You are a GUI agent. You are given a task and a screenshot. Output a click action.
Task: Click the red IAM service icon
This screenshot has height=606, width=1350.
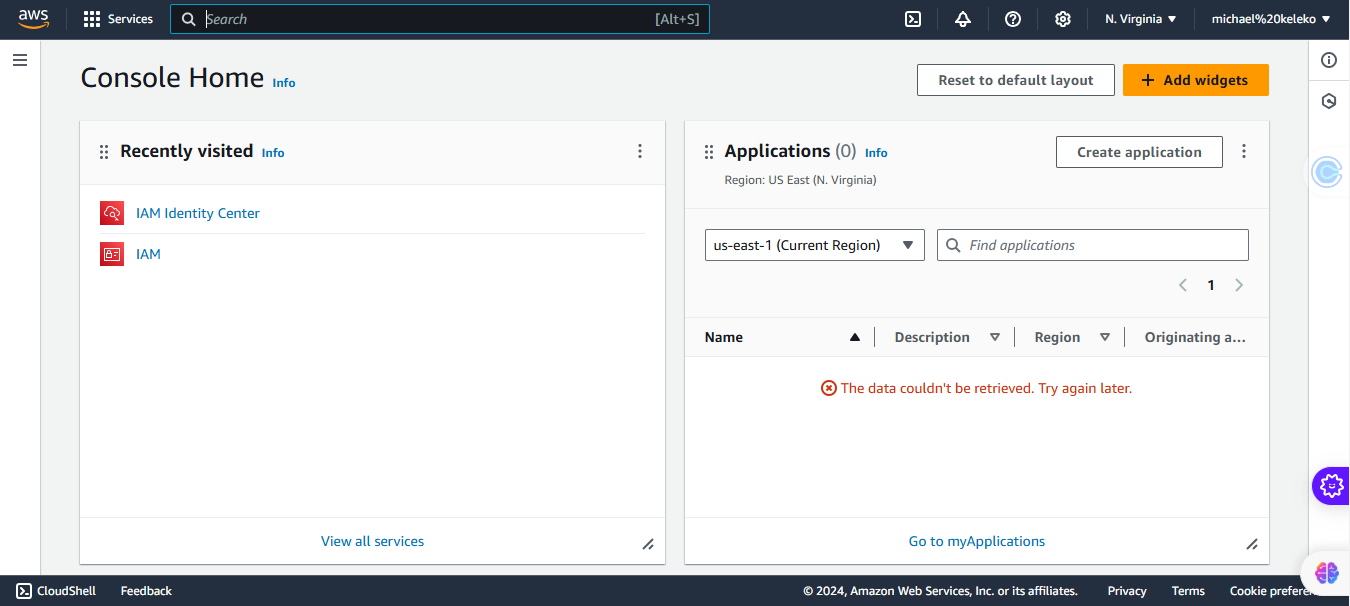[x=111, y=254]
